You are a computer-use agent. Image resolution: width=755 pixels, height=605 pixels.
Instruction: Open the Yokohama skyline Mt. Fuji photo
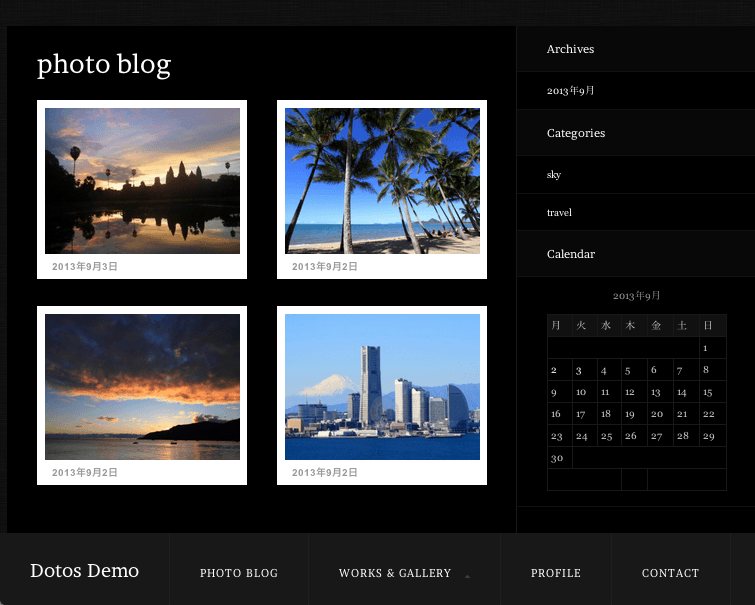click(x=382, y=387)
